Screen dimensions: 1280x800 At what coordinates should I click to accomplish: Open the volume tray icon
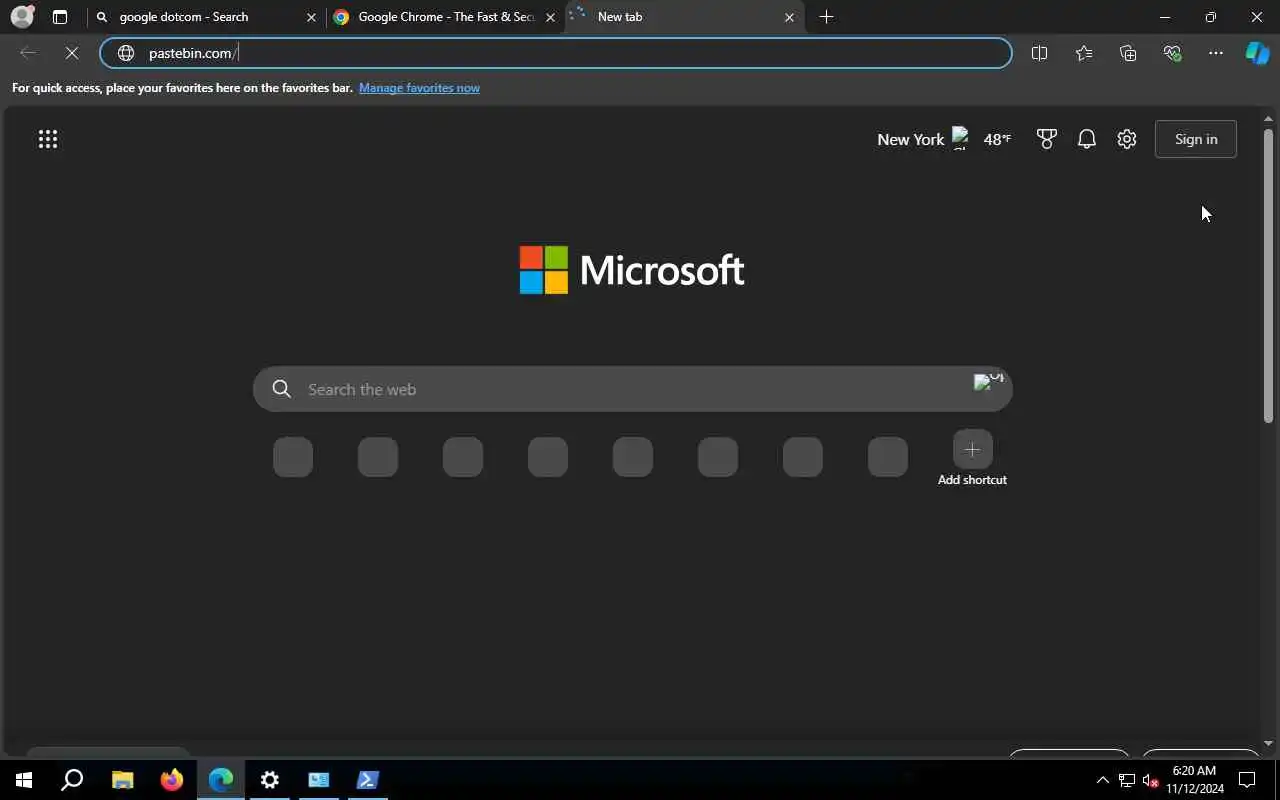pyautogui.click(x=1150, y=780)
